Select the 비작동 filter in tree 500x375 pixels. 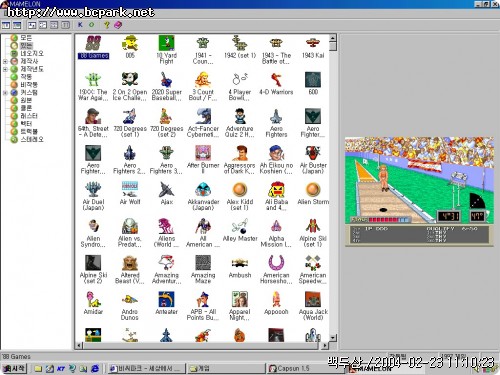tap(29, 85)
